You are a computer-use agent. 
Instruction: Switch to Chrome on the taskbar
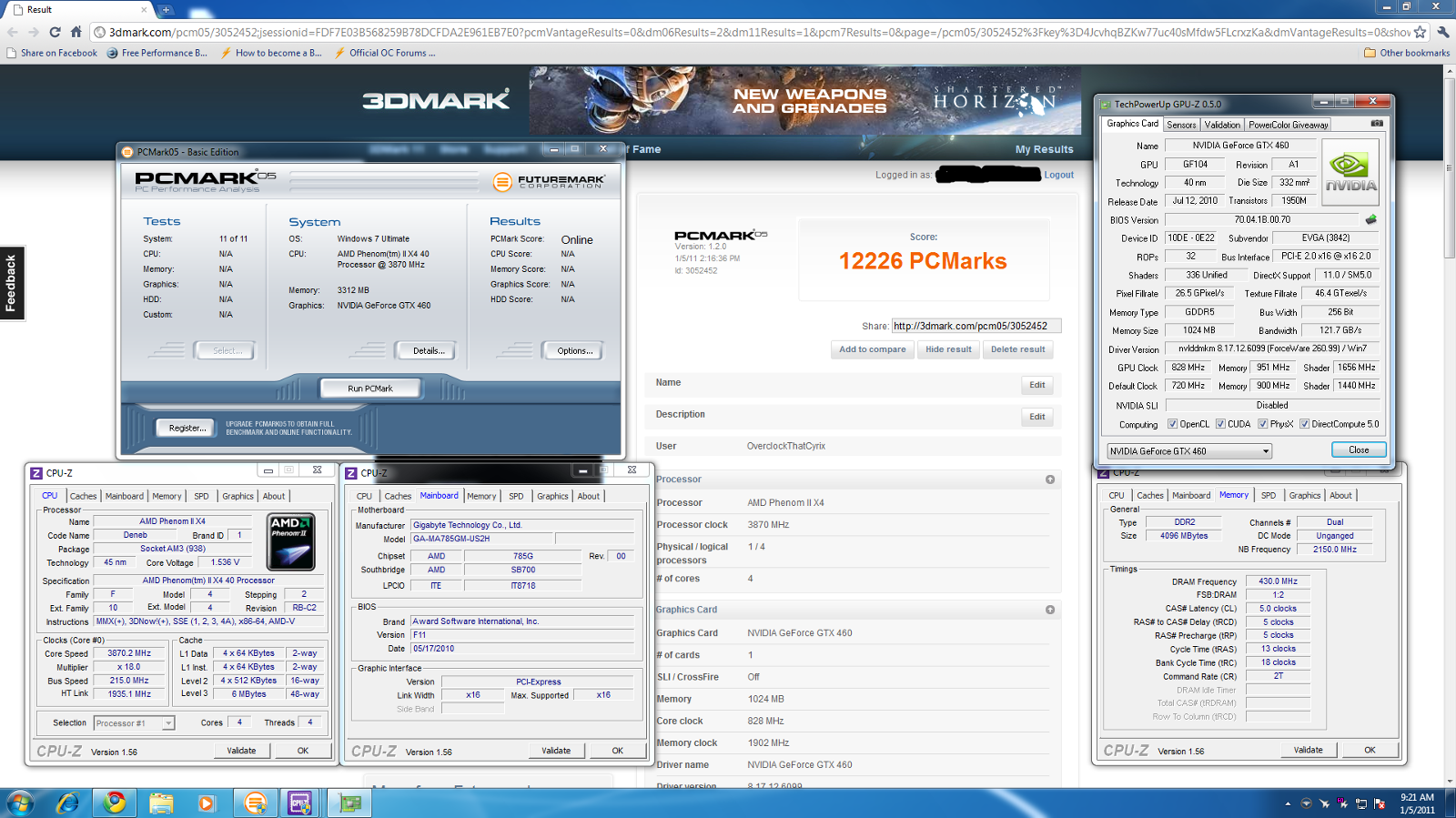[x=115, y=803]
